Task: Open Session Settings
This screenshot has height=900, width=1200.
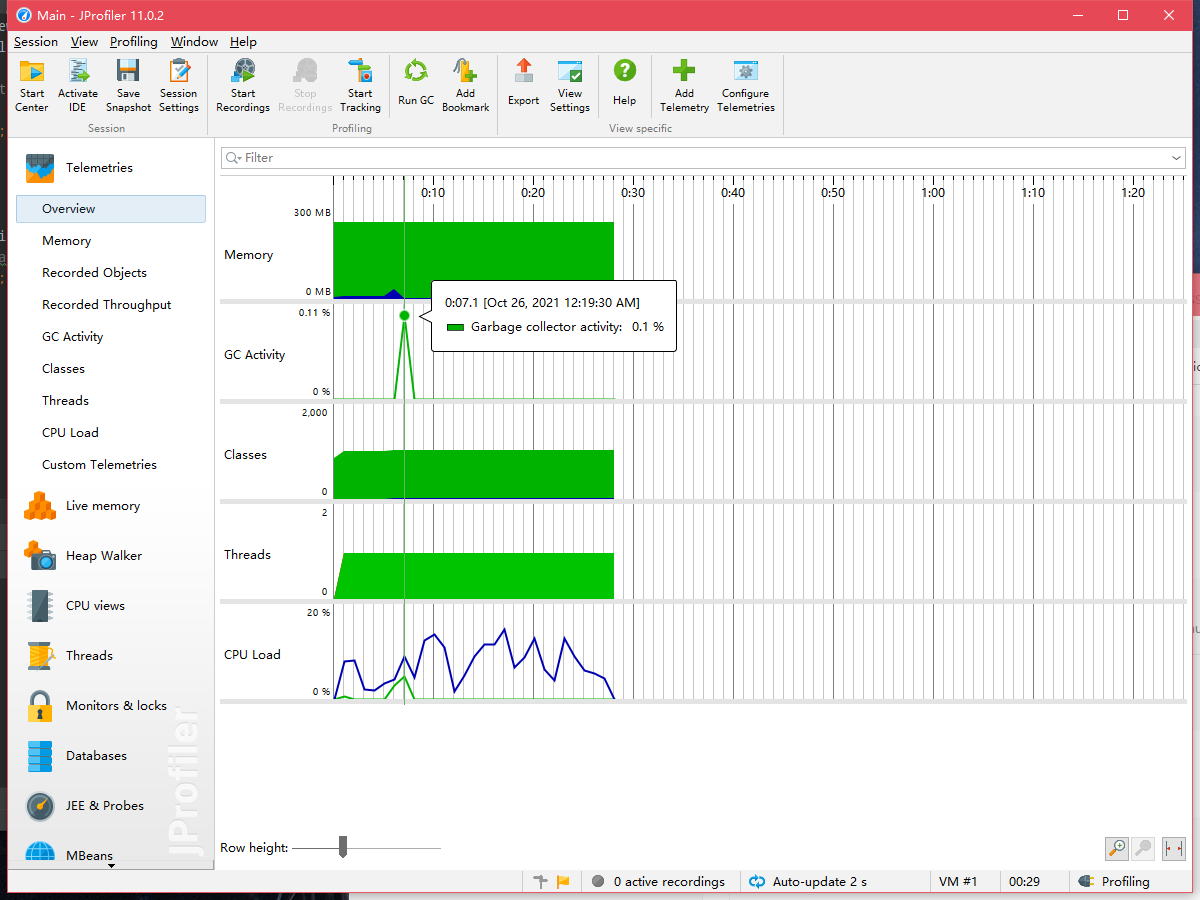Action: (x=179, y=85)
